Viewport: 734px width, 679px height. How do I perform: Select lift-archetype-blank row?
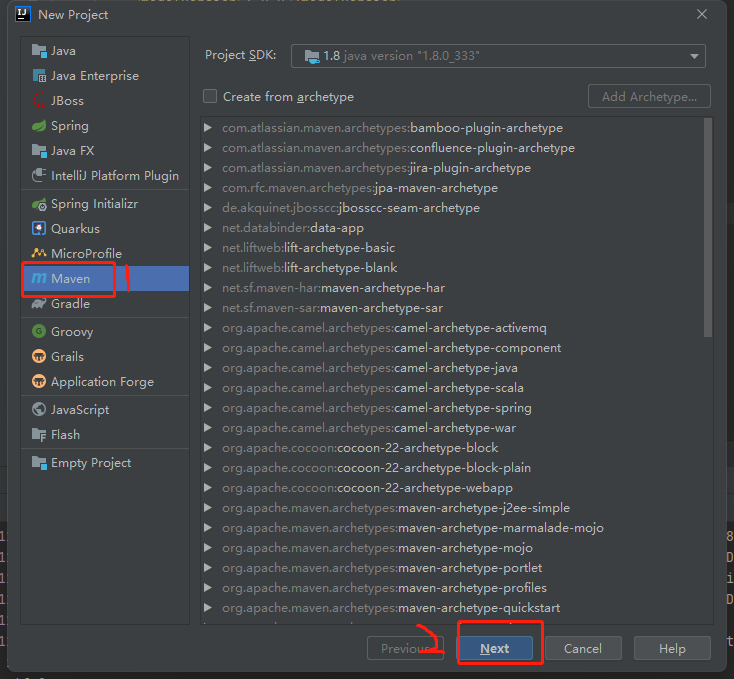pyautogui.click(x=452, y=268)
